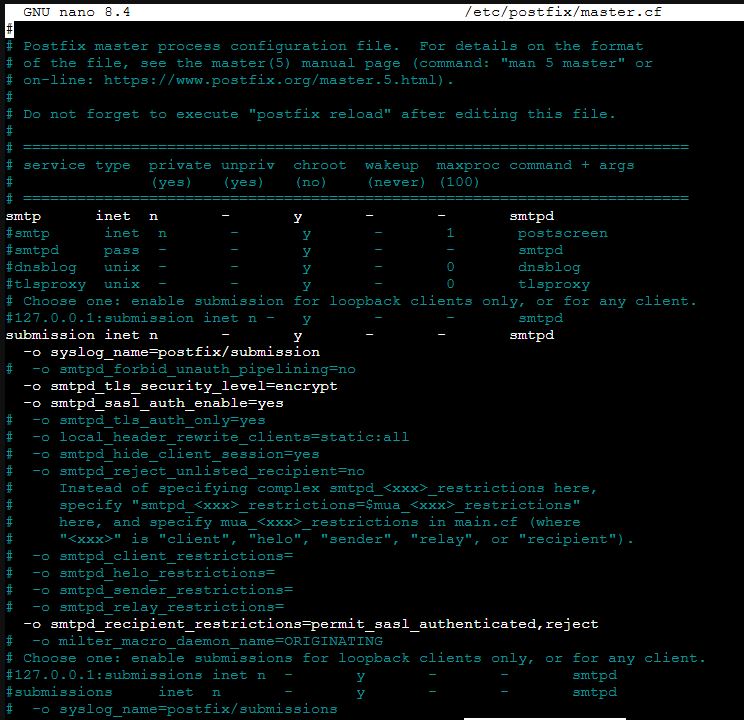Screen dimensions: 744x720
Task: Click the dnsblog command in last column
Action: (548, 267)
